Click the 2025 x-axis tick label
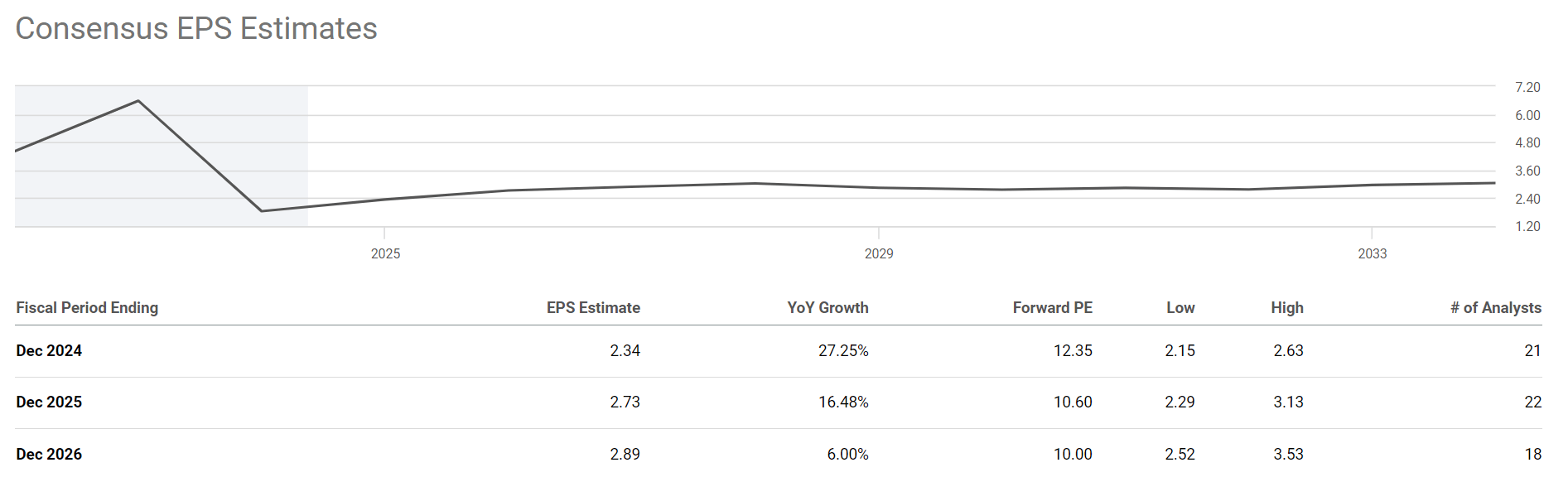 coord(385,253)
